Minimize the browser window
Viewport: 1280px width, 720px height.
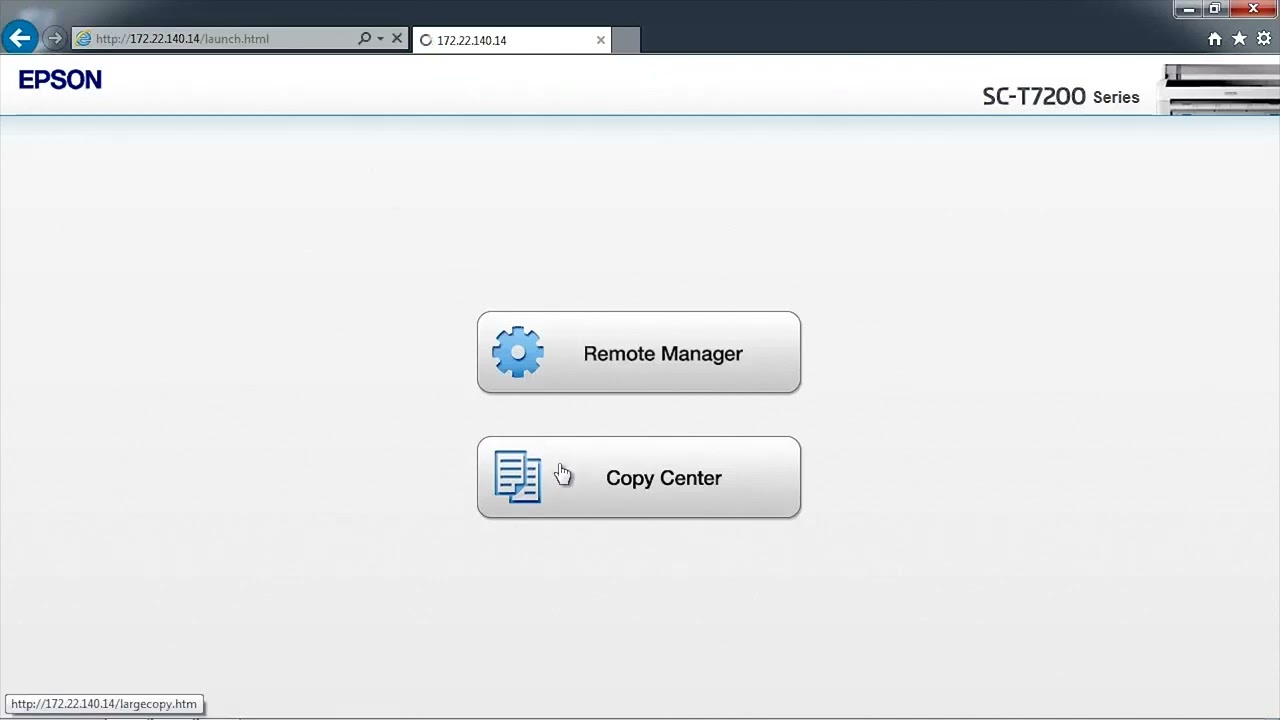coord(1188,9)
